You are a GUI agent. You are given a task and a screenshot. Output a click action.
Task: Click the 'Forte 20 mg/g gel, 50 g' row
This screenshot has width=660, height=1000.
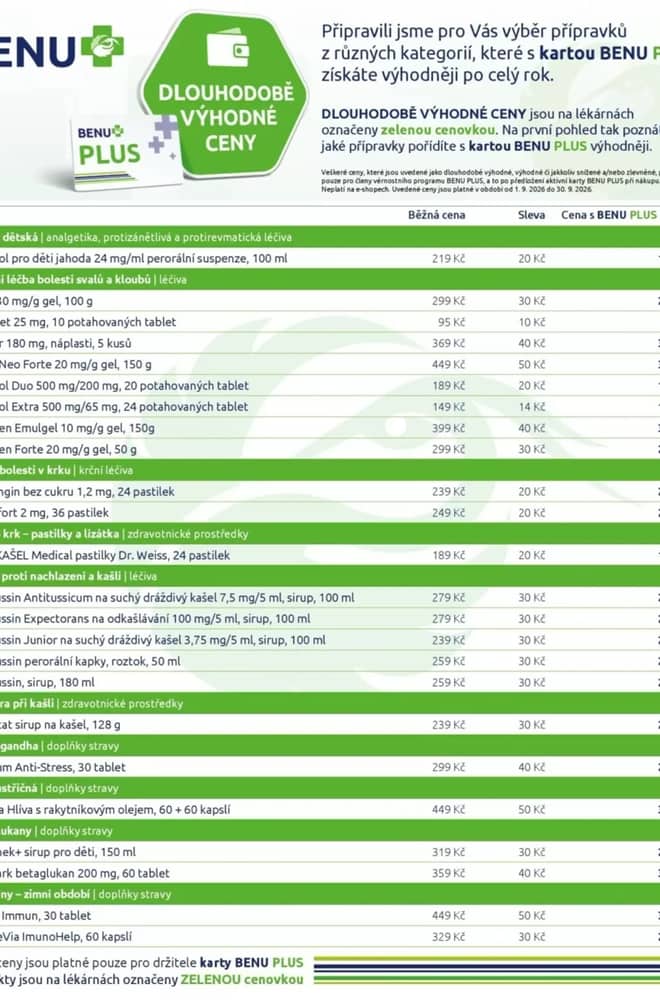(x=330, y=449)
